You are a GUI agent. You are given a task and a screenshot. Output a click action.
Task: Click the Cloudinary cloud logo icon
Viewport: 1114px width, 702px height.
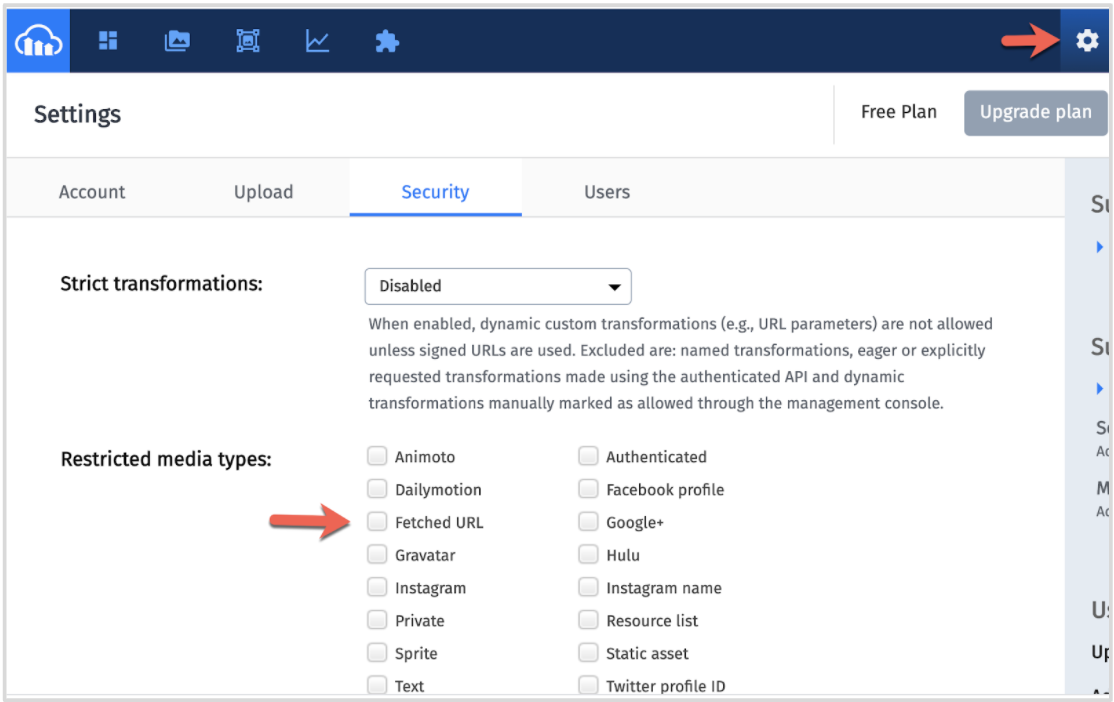click(38, 41)
